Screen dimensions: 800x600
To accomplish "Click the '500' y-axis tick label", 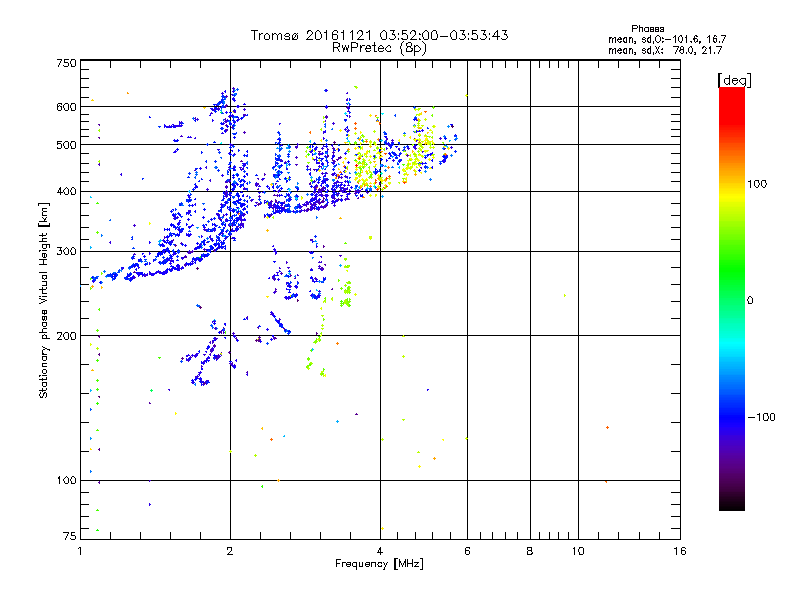I will click(66, 145).
